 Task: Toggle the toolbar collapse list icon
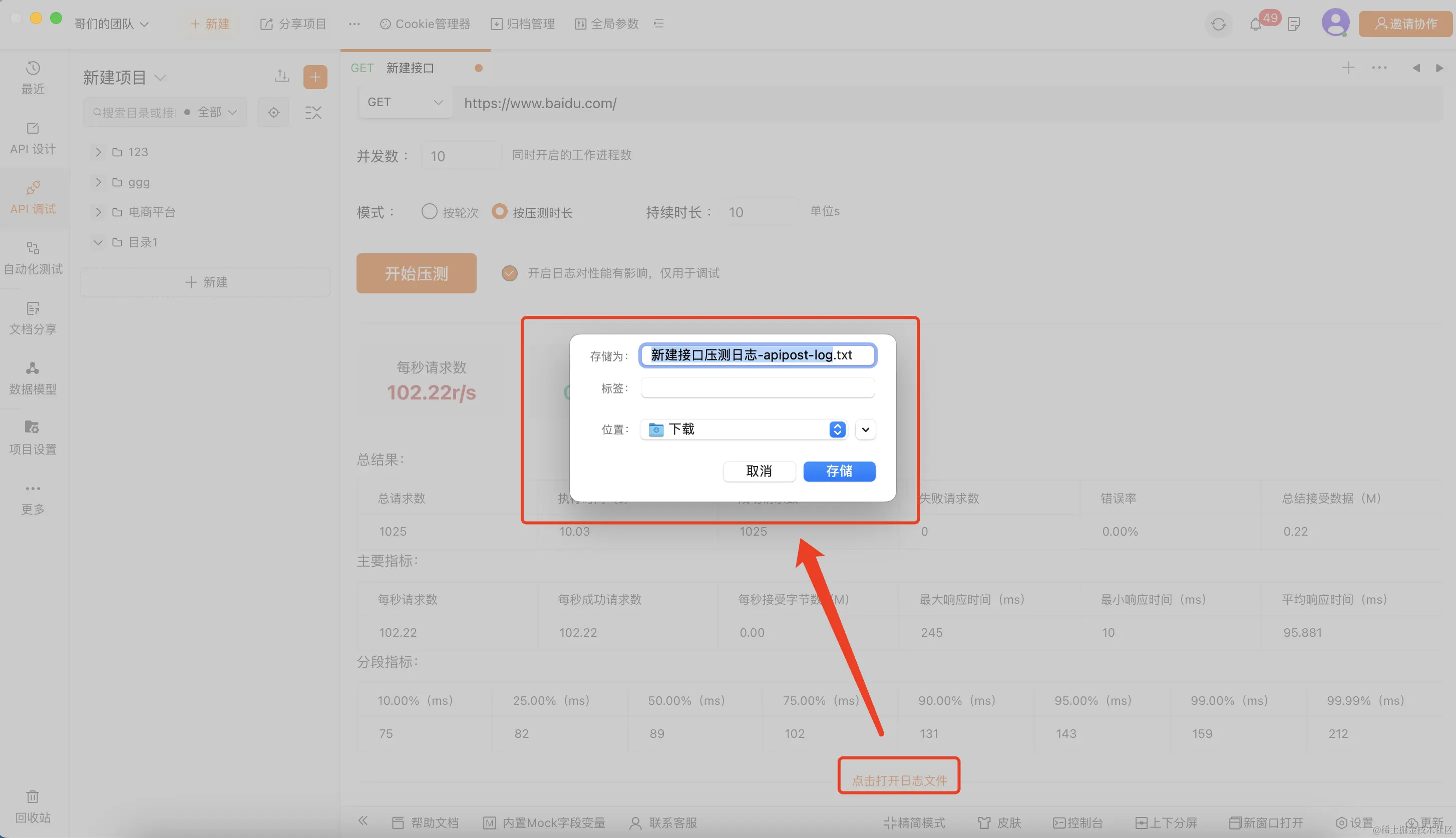[659, 24]
